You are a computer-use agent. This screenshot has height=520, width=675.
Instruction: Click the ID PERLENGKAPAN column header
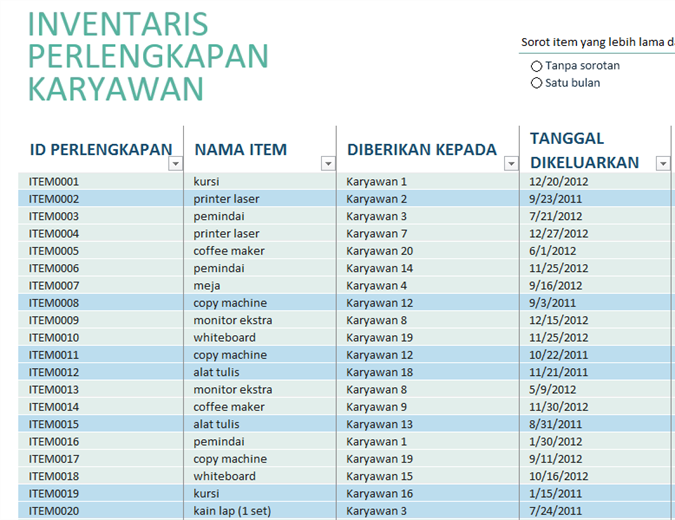click(101, 149)
